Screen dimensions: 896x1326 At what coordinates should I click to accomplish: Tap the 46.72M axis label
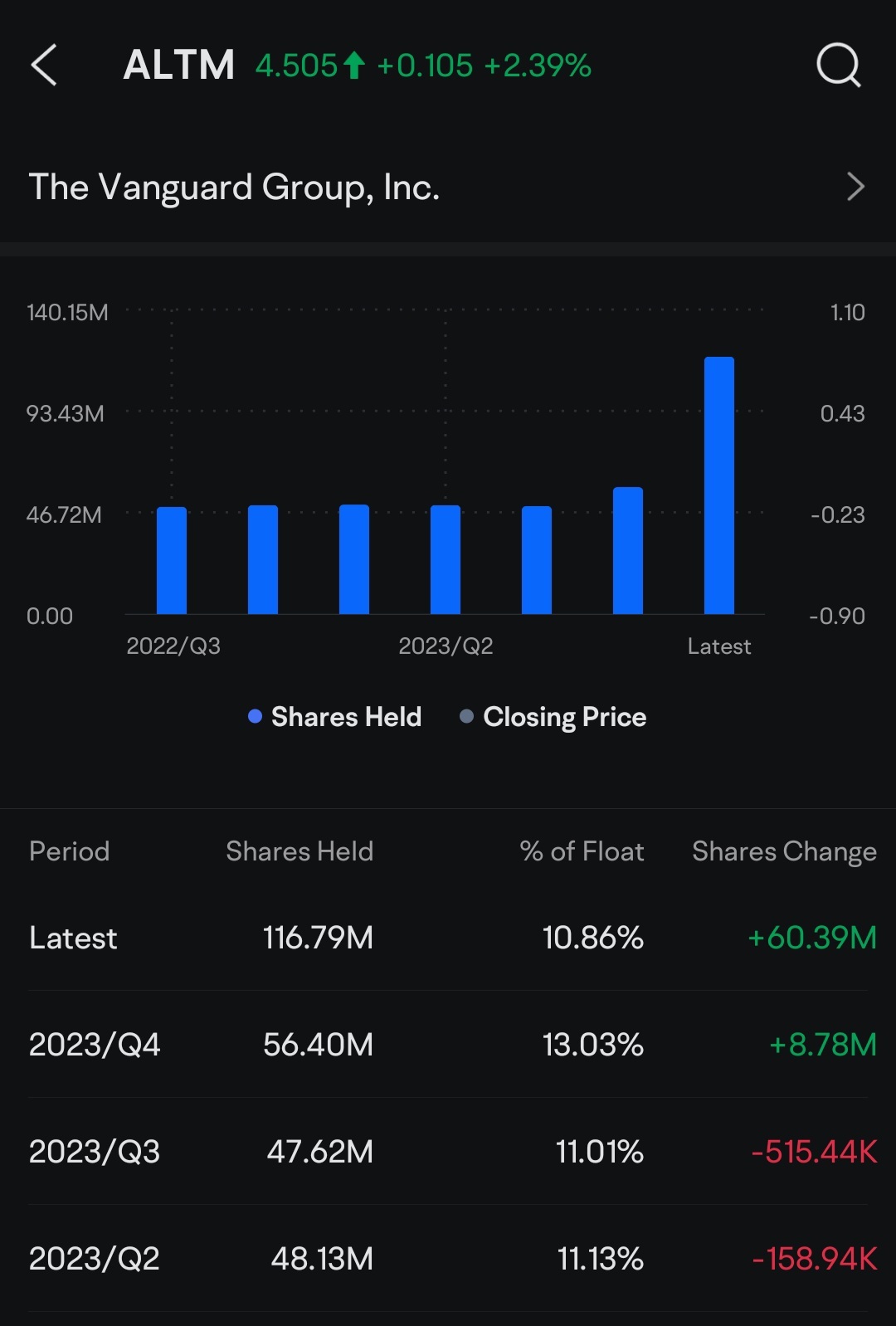(64, 515)
